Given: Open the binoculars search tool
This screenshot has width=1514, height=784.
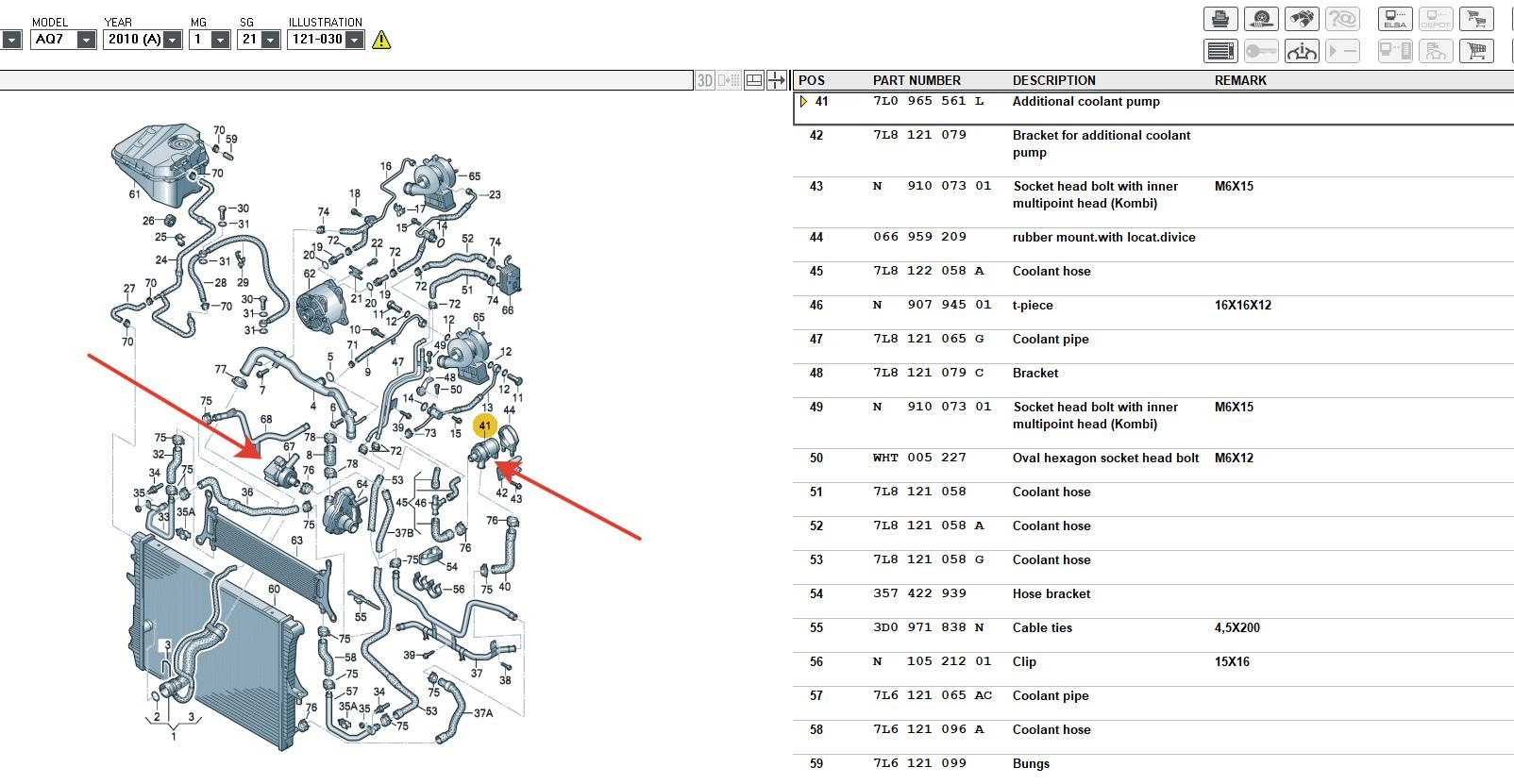Looking at the screenshot, I should point(1302,19).
